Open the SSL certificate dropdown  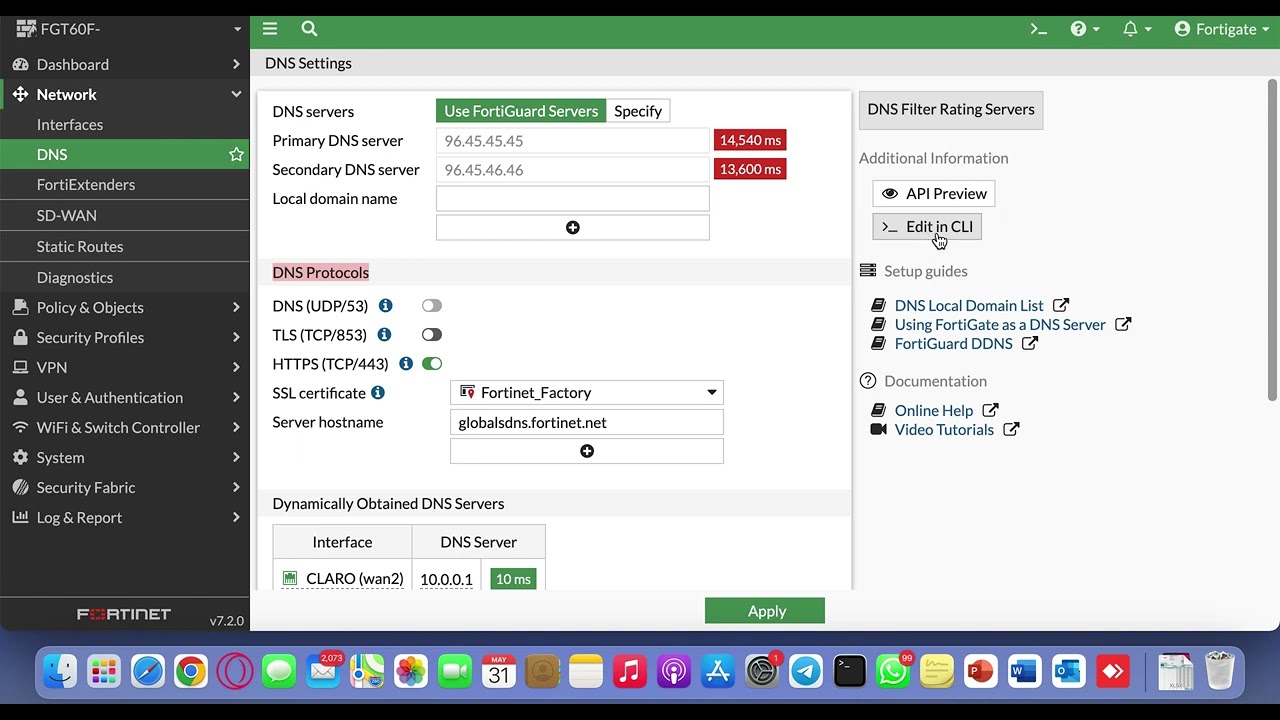[587, 393]
